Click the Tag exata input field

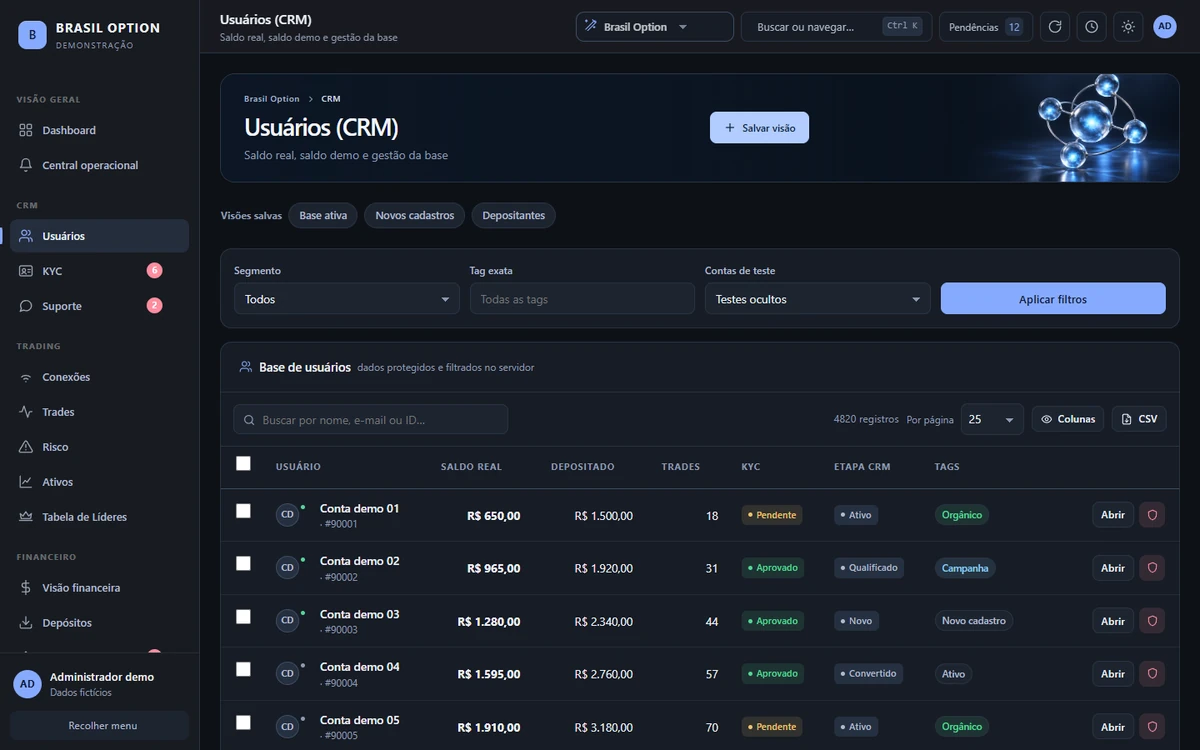pyautogui.click(x=582, y=299)
